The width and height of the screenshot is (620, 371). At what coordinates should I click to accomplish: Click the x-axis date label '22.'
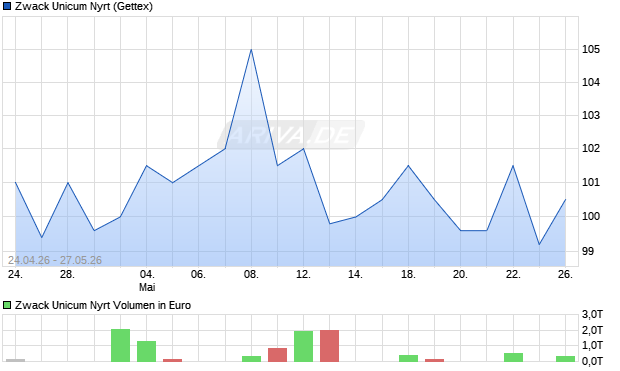[513, 274]
